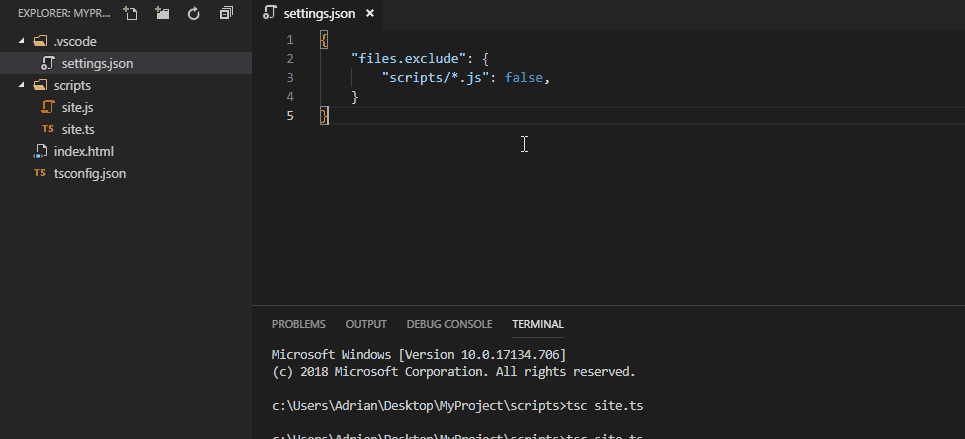The height and width of the screenshot is (439, 965).
Task: Click the opening brace on line 1
Action: (x=324, y=40)
